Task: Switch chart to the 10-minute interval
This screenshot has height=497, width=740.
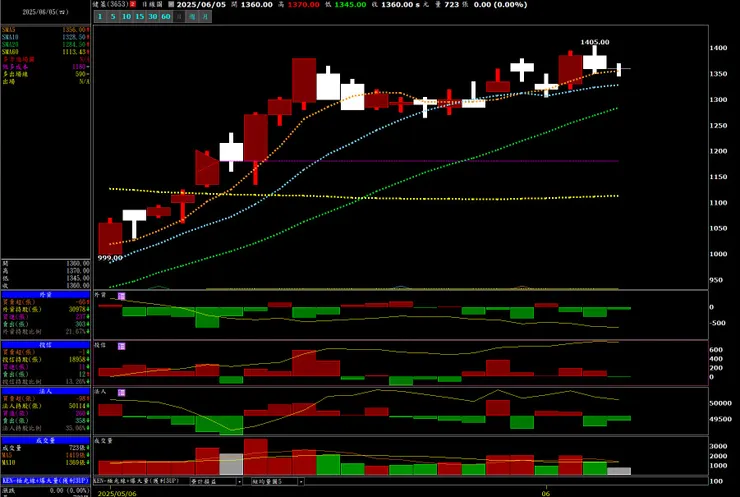Action: click(126, 17)
